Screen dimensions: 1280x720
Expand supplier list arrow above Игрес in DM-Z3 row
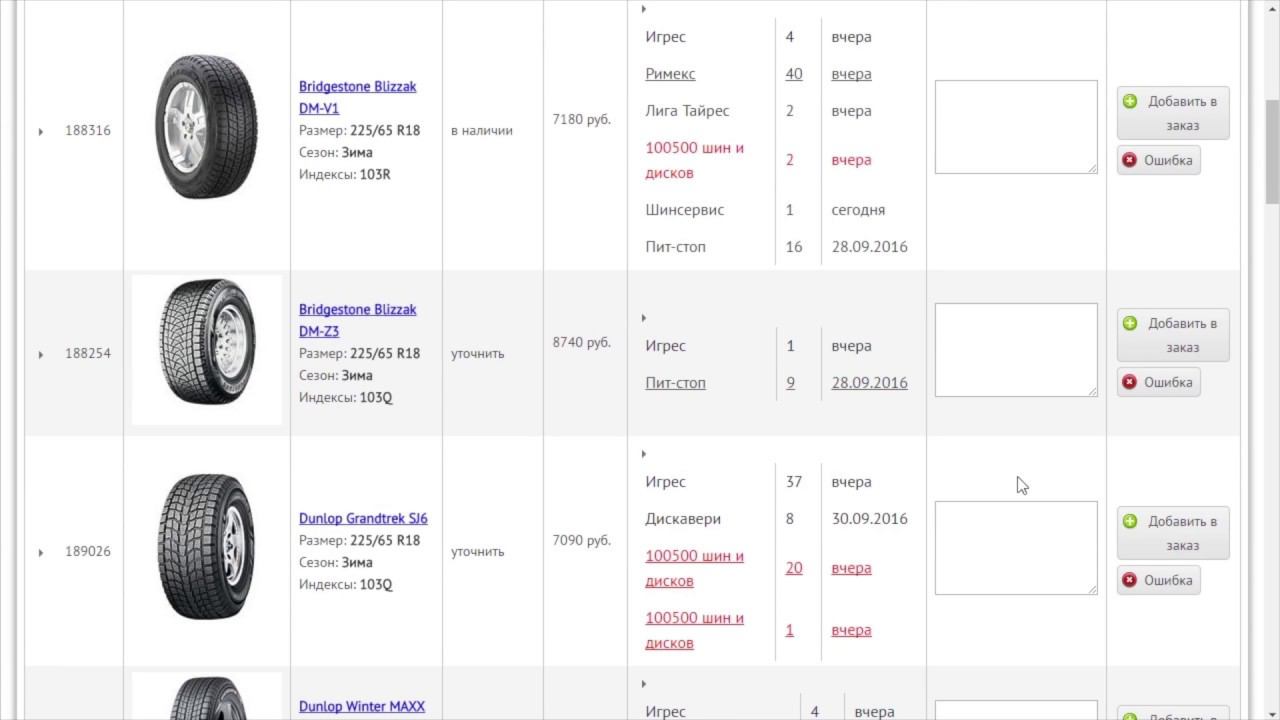tap(644, 318)
